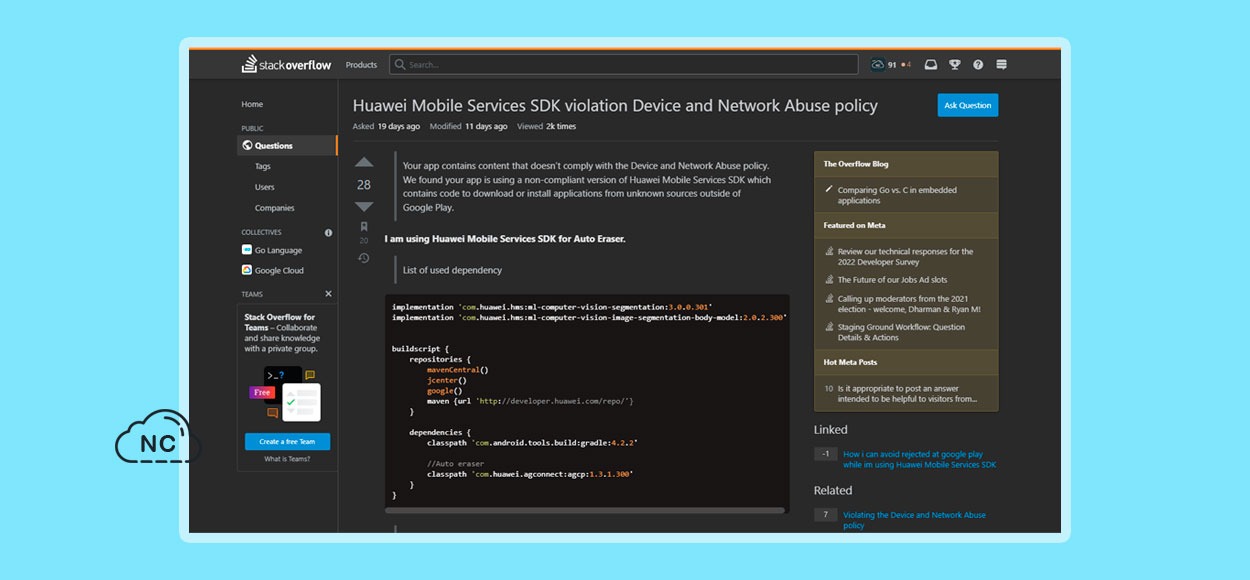Open the Go Language collective
The image size is (1250, 580).
click(278, 250)
